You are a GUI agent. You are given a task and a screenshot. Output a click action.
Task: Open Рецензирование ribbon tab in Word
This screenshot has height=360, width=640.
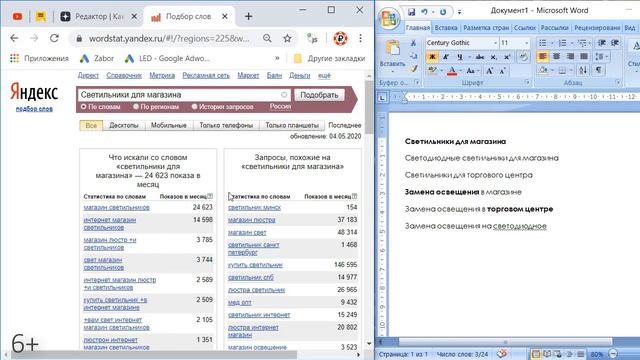tap(597, 28)
